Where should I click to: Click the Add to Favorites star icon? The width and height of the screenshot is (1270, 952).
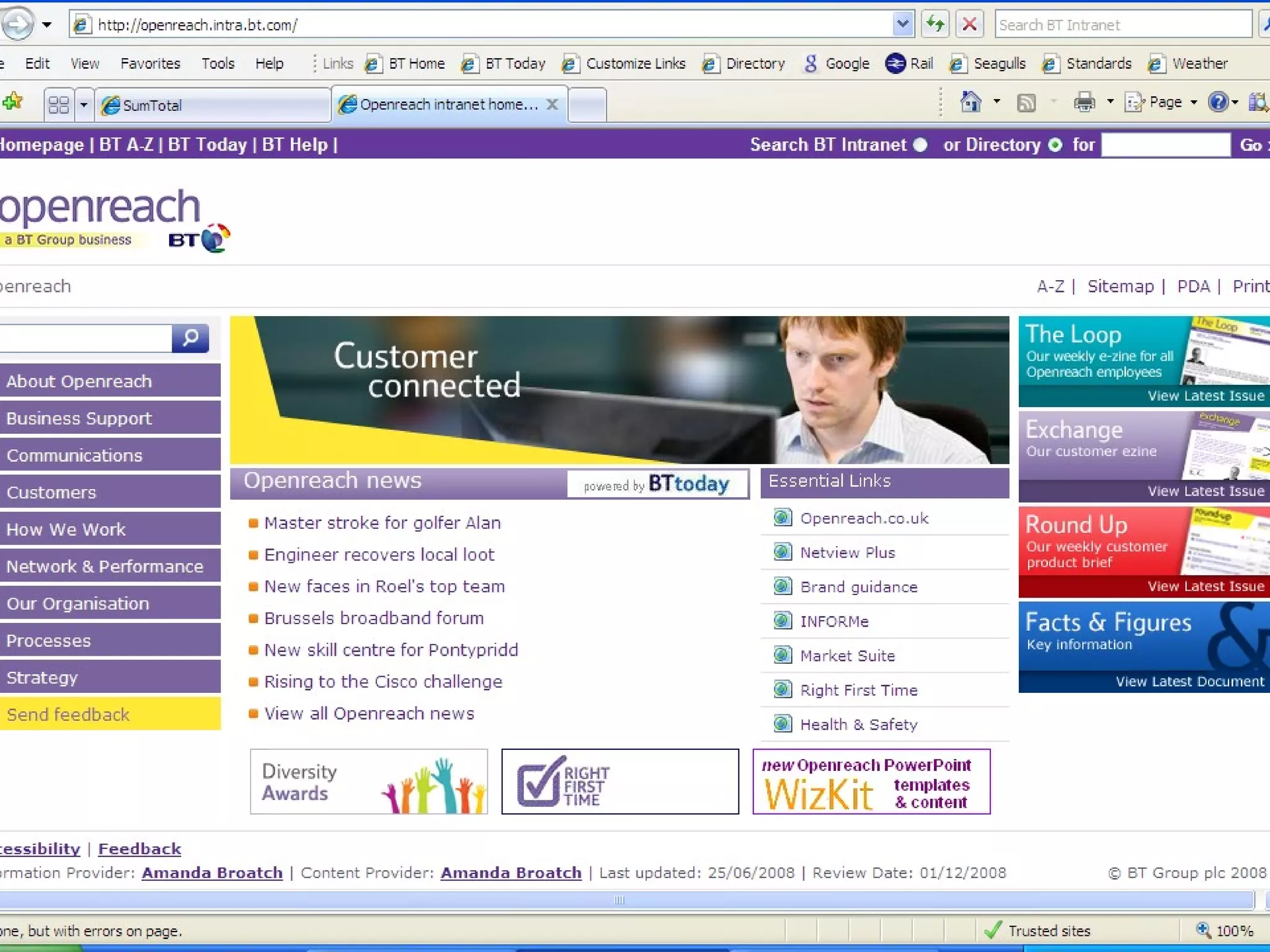[x=12, y=101]
